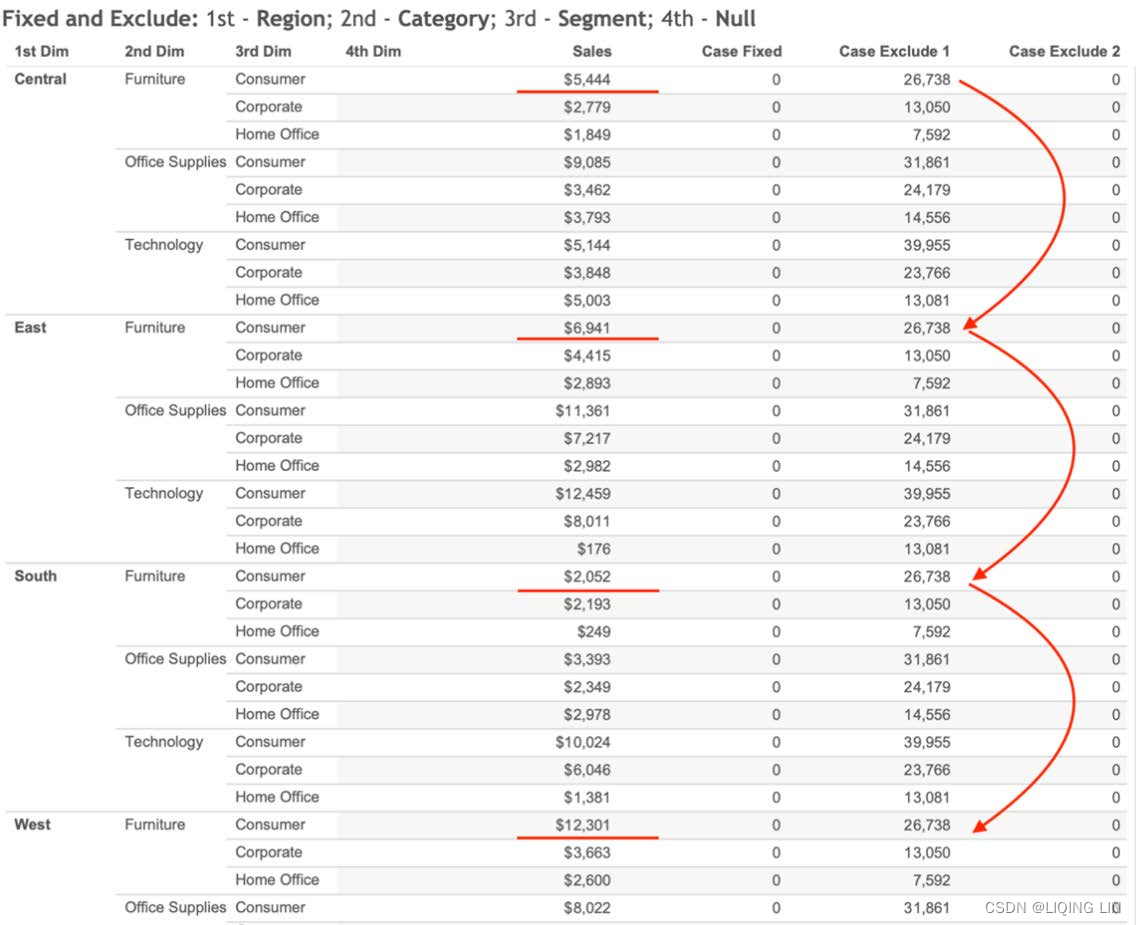Screen dimensions: 1136x925
Task: Click the $4,415 sales value
Action: coord(587,356)
